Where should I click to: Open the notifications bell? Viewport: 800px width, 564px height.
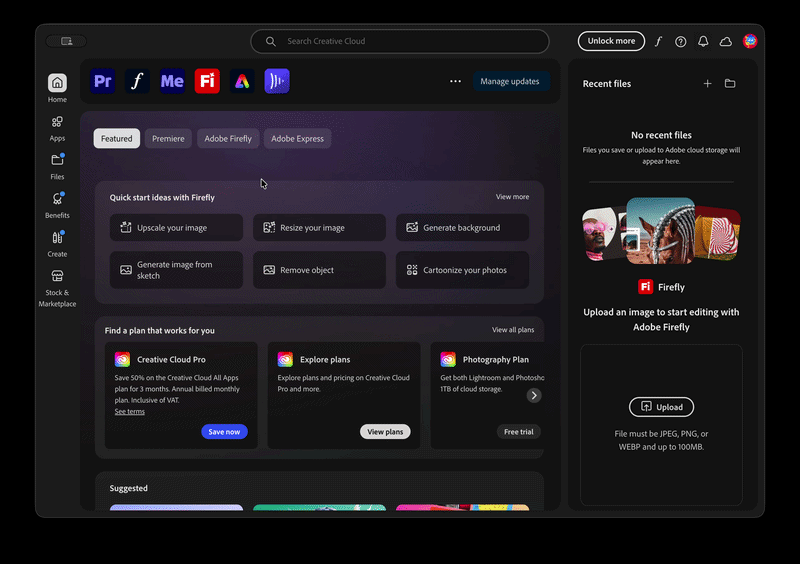(703, 41)
